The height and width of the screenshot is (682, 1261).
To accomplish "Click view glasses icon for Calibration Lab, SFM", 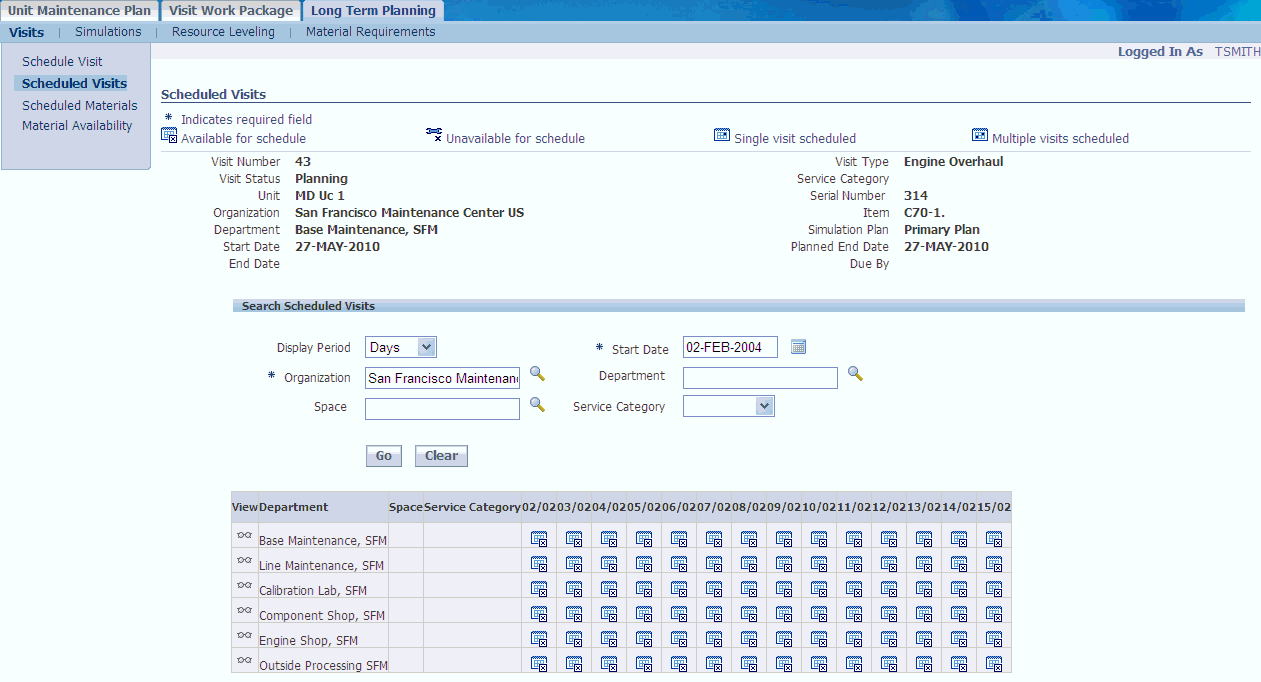I will [244, 584].
